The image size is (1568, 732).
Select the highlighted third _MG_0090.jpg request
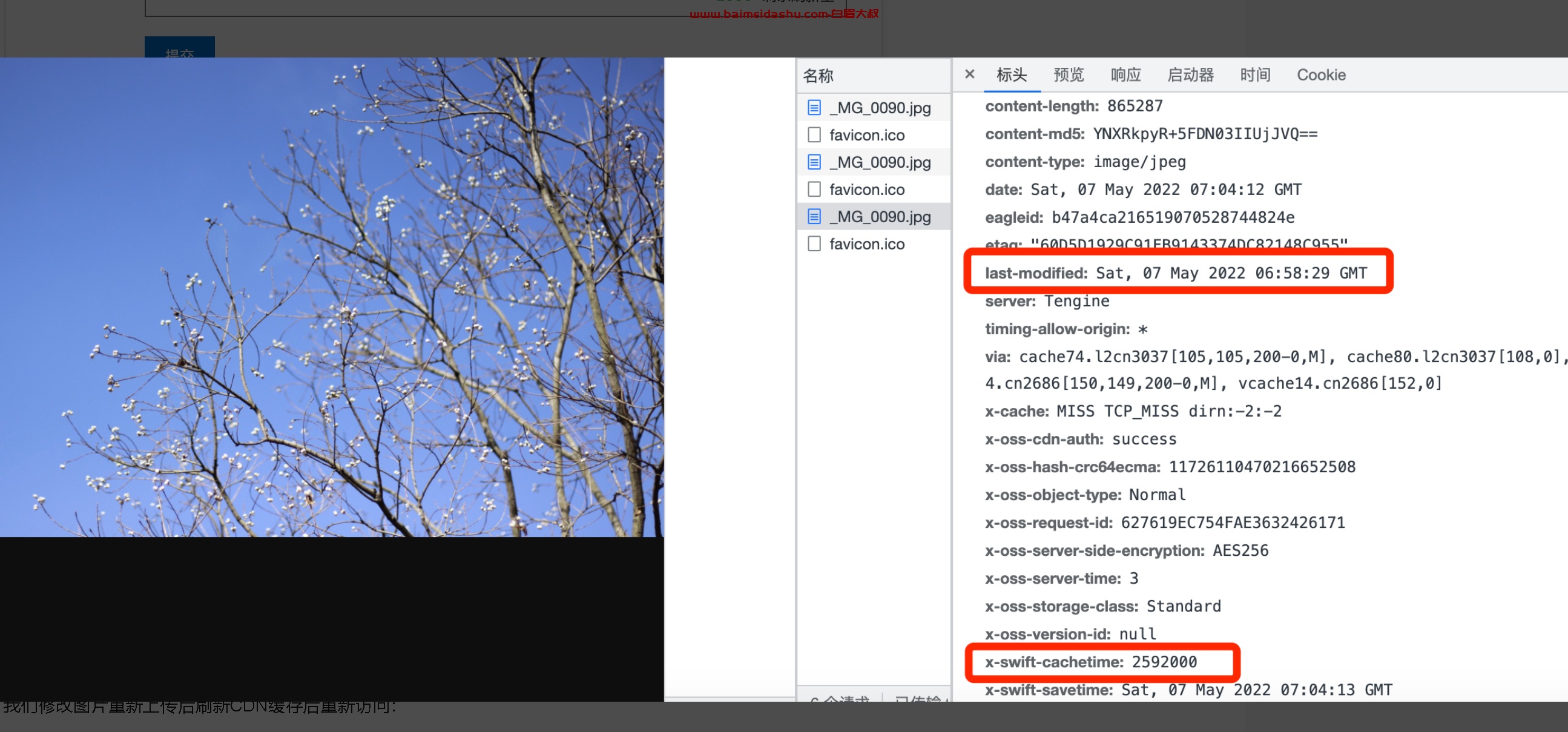(874, 217)
